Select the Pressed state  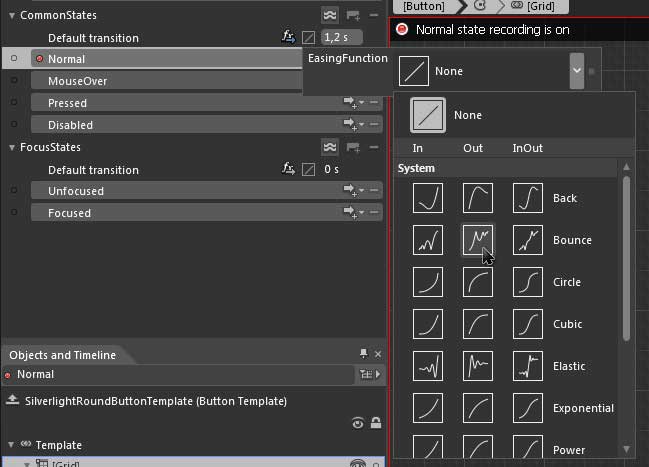pos(207,103)
